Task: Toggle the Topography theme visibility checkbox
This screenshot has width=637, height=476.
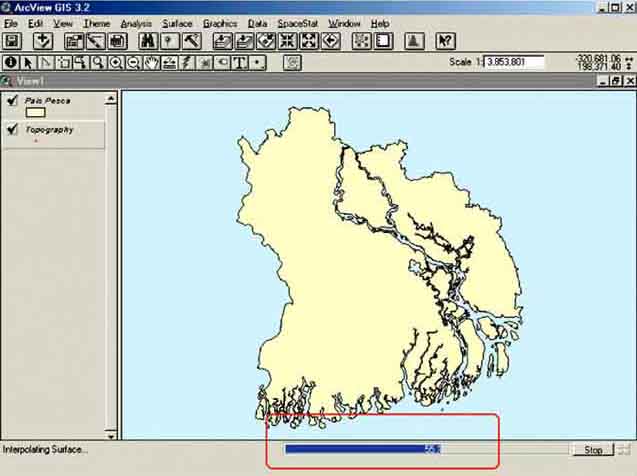Action: pyautogui.click(x=12, y=130)
